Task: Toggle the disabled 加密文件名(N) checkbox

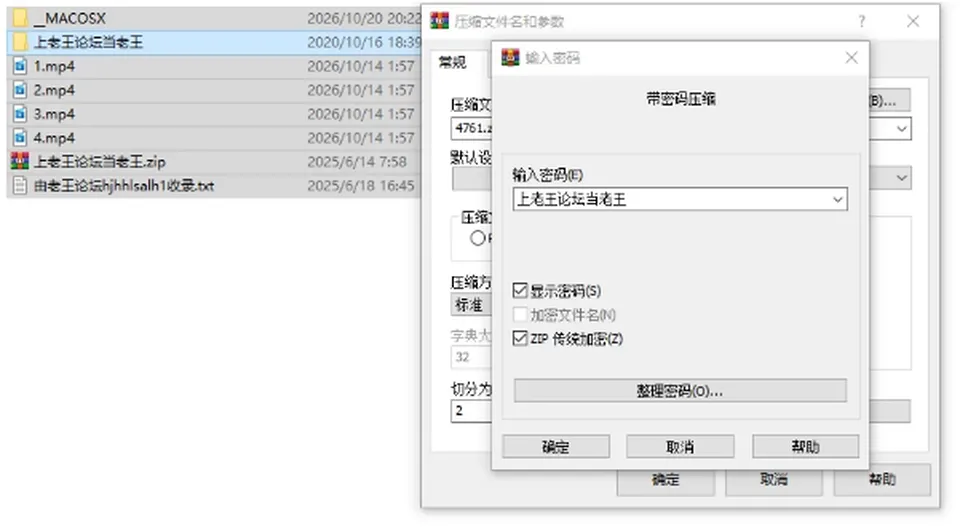Action: 520,315
